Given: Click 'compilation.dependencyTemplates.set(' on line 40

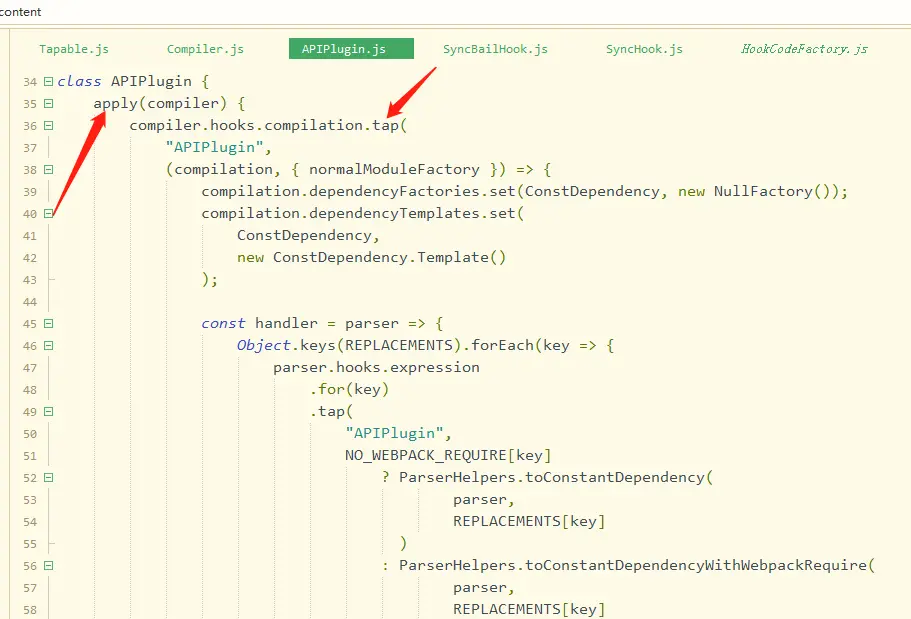Looking at the screenshot, I should [363, 214].
